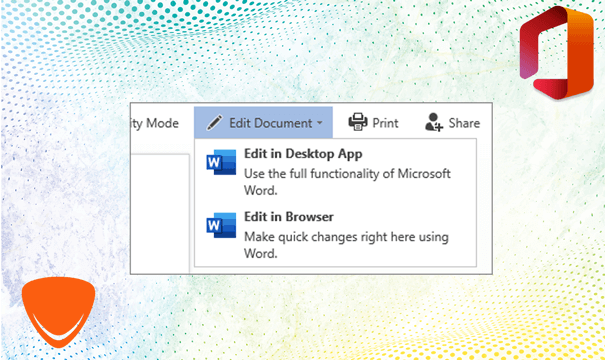Click the Print button
Image resolution: width=605 pixels, height=360 pixels.
373,123
